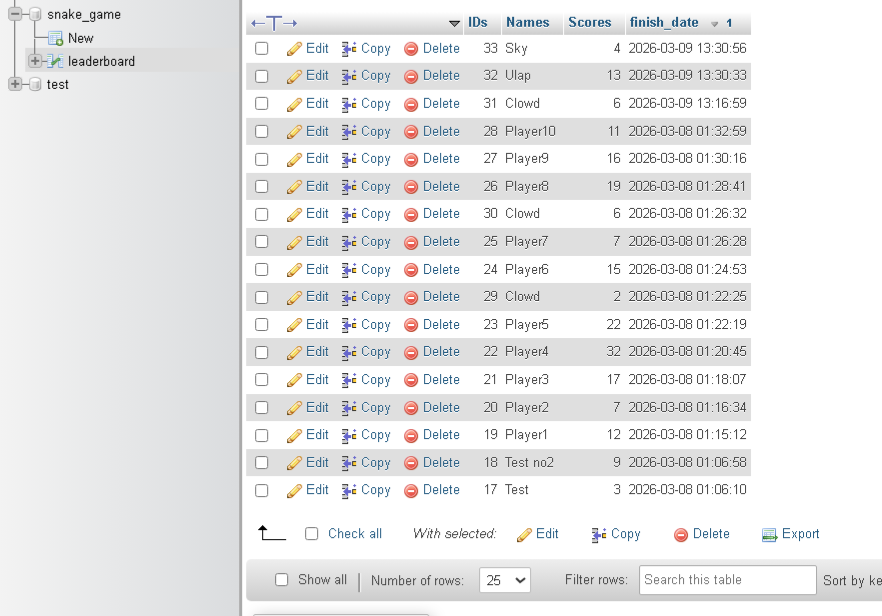Enable the Check all checkbox
The height and width of the screenshot is (616, 882).
click(312, 533)
